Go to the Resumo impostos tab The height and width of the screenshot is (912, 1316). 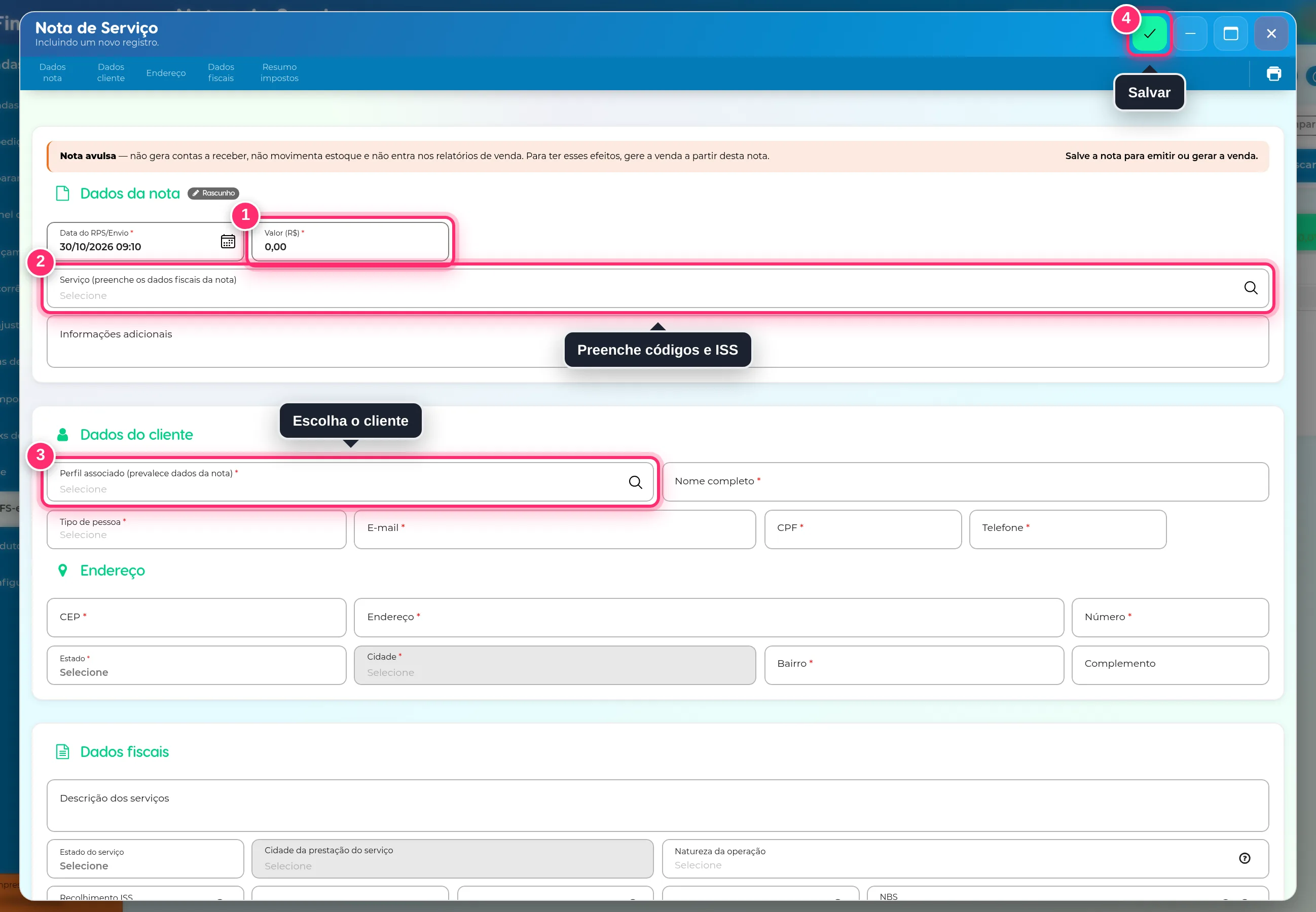click(279, 72)
